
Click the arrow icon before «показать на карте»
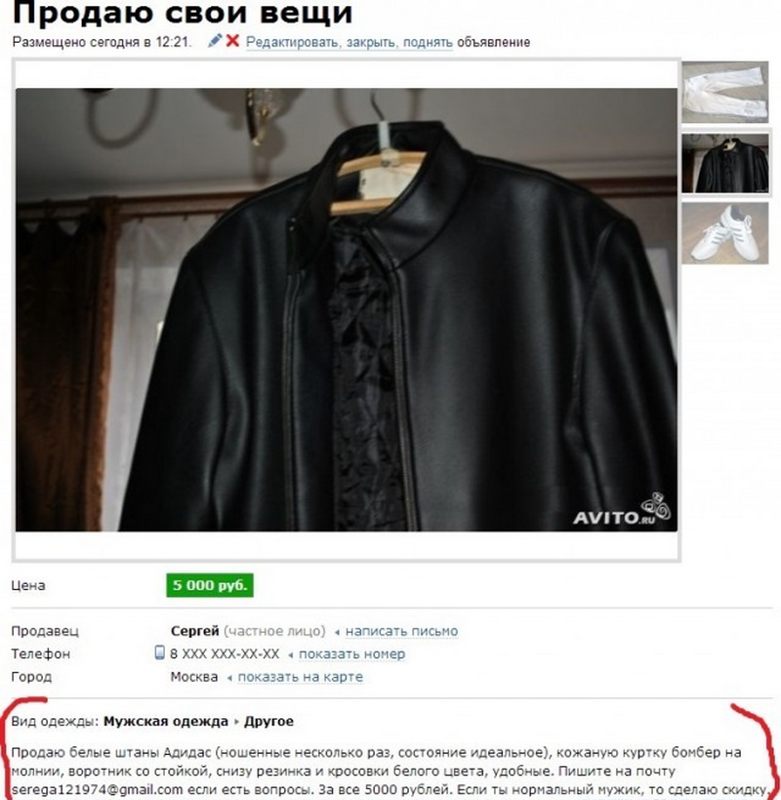click(x=230, y=678)
